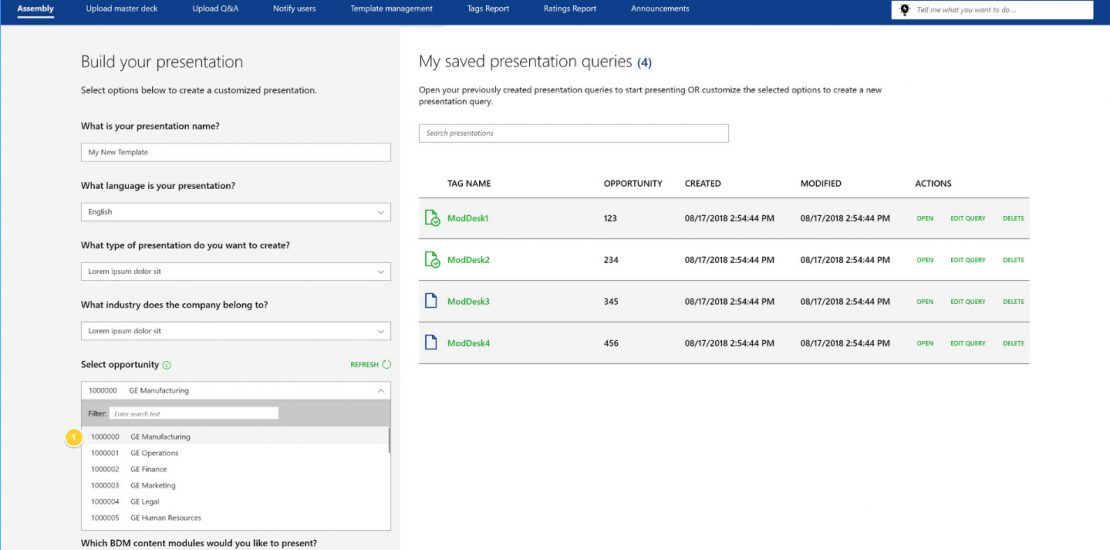Go to the Upload master deck tab
Screen dimensions: 1110x550
pyautogui.click(x=122, y=9)
